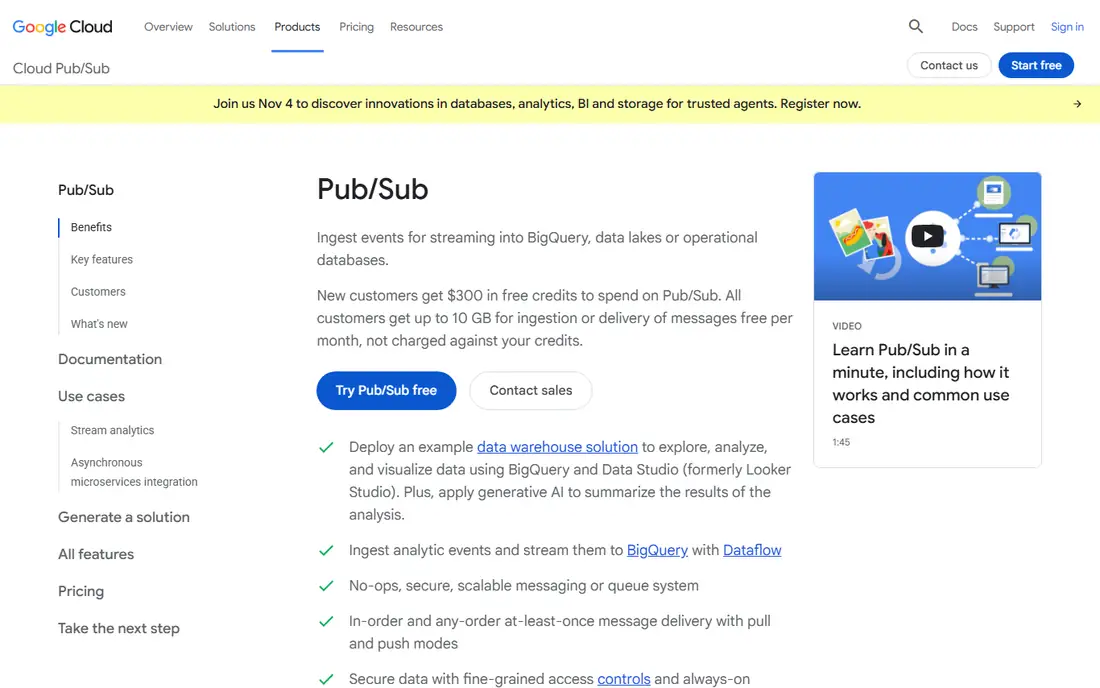Open Documentation in the sidebar
This screenshot has height=688, width=1100.
coord(110,359)
